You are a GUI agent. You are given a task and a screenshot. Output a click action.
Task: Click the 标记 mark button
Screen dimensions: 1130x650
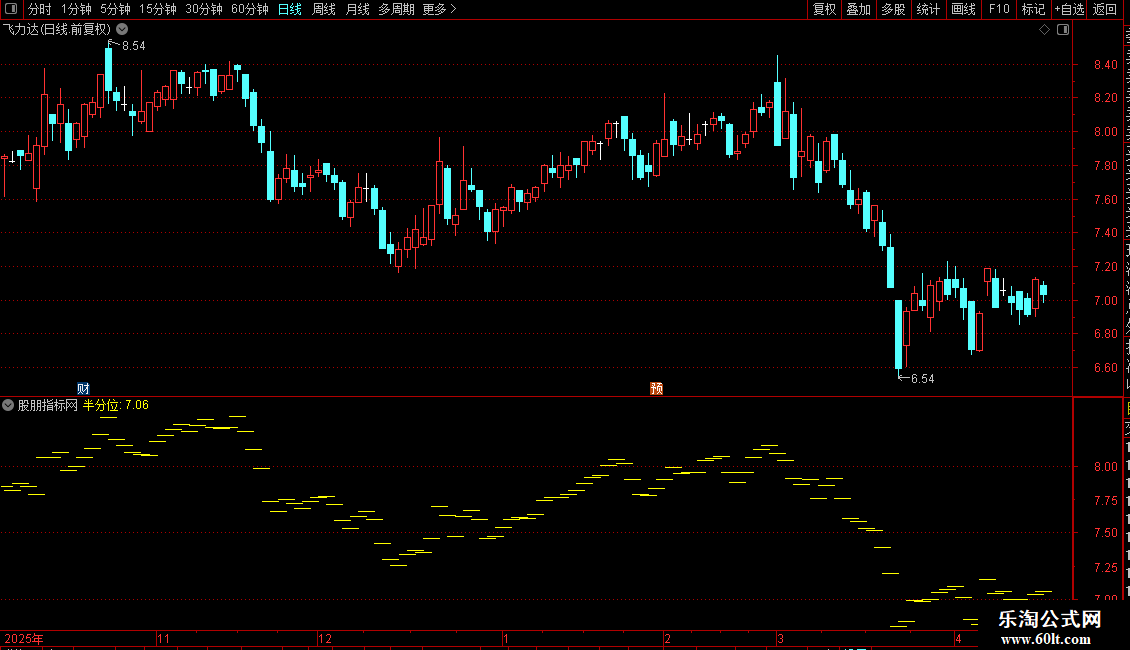point(1033,9)
